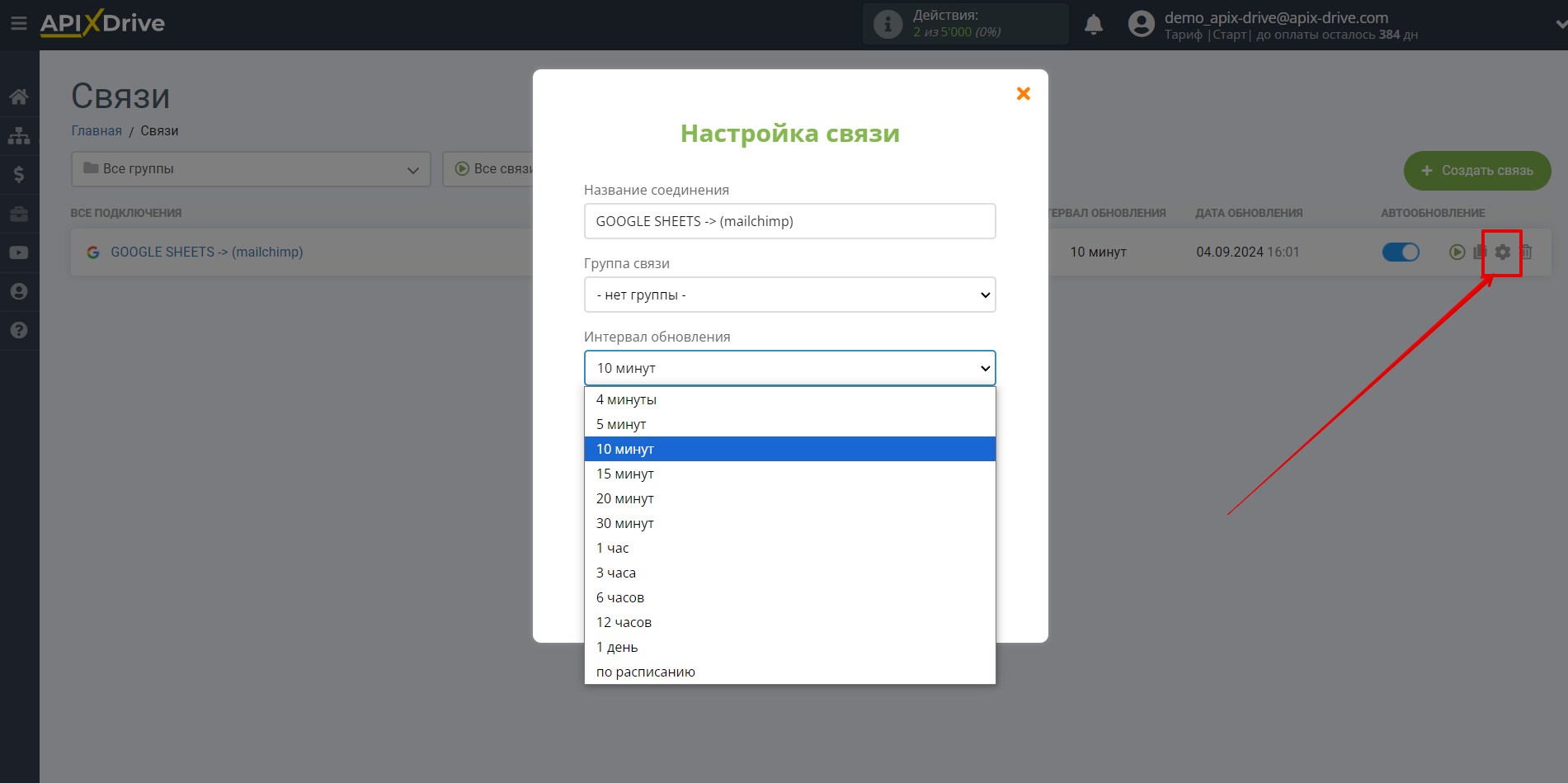1568x783 pixels.
Task: Open GOOGLE SHEETS -> (mailchimp) connection link
Action: click(207, 252)
